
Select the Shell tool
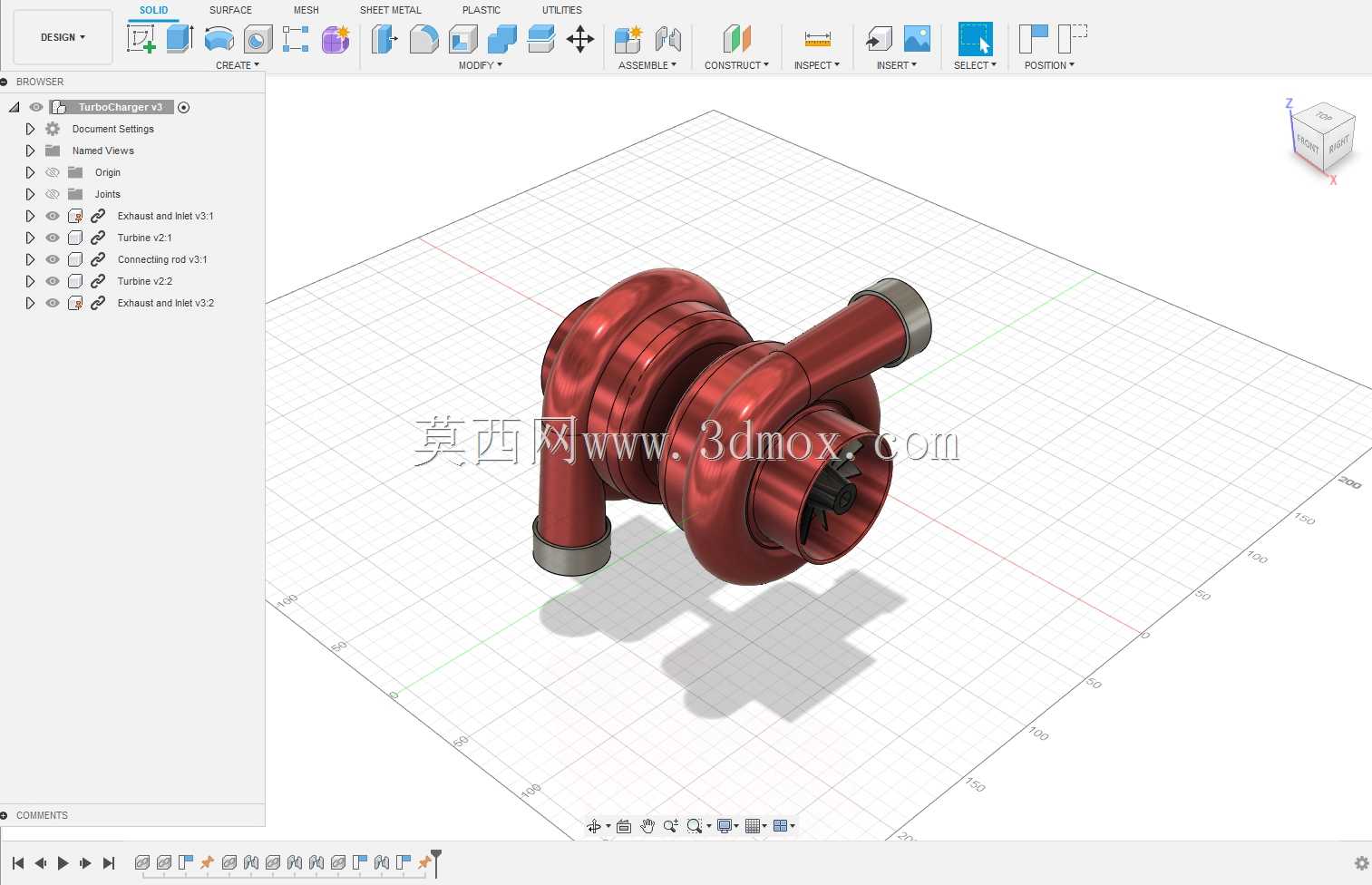(462, 39)
